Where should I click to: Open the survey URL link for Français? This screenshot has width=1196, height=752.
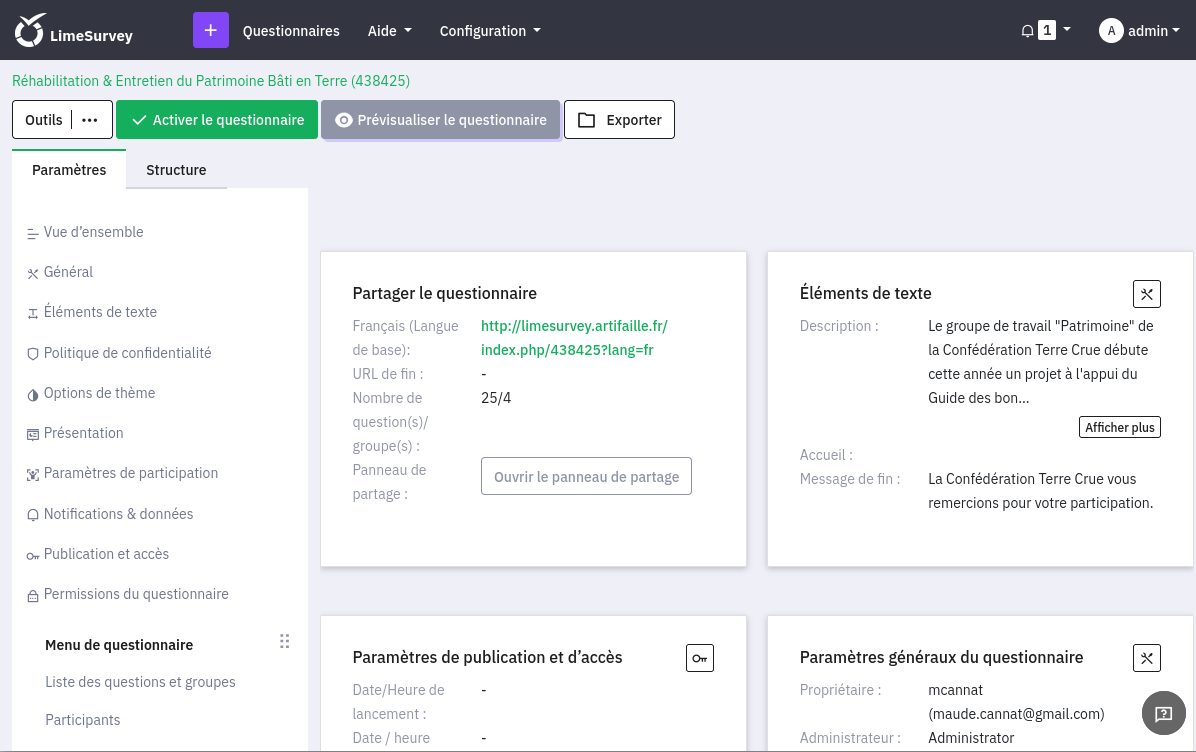(574, 338)
